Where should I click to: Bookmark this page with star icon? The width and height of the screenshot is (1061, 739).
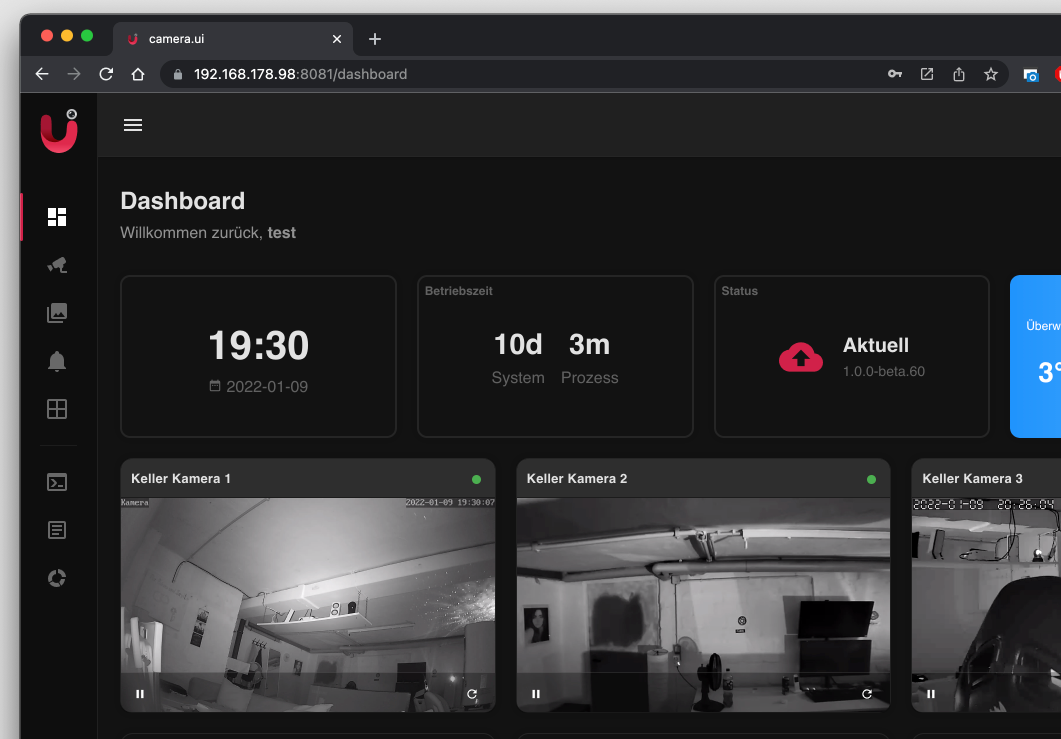click(x=990, y=74)
